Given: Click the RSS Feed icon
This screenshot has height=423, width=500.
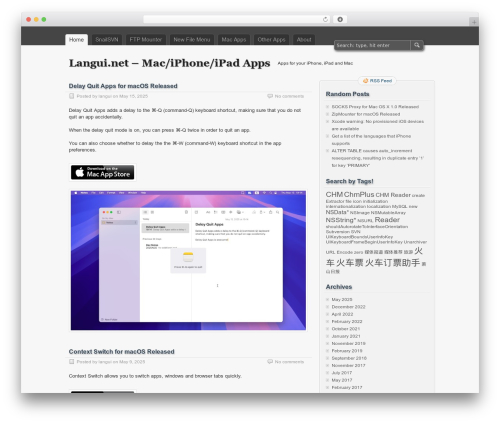Looking at the screenshot, I should click(365, 81).
